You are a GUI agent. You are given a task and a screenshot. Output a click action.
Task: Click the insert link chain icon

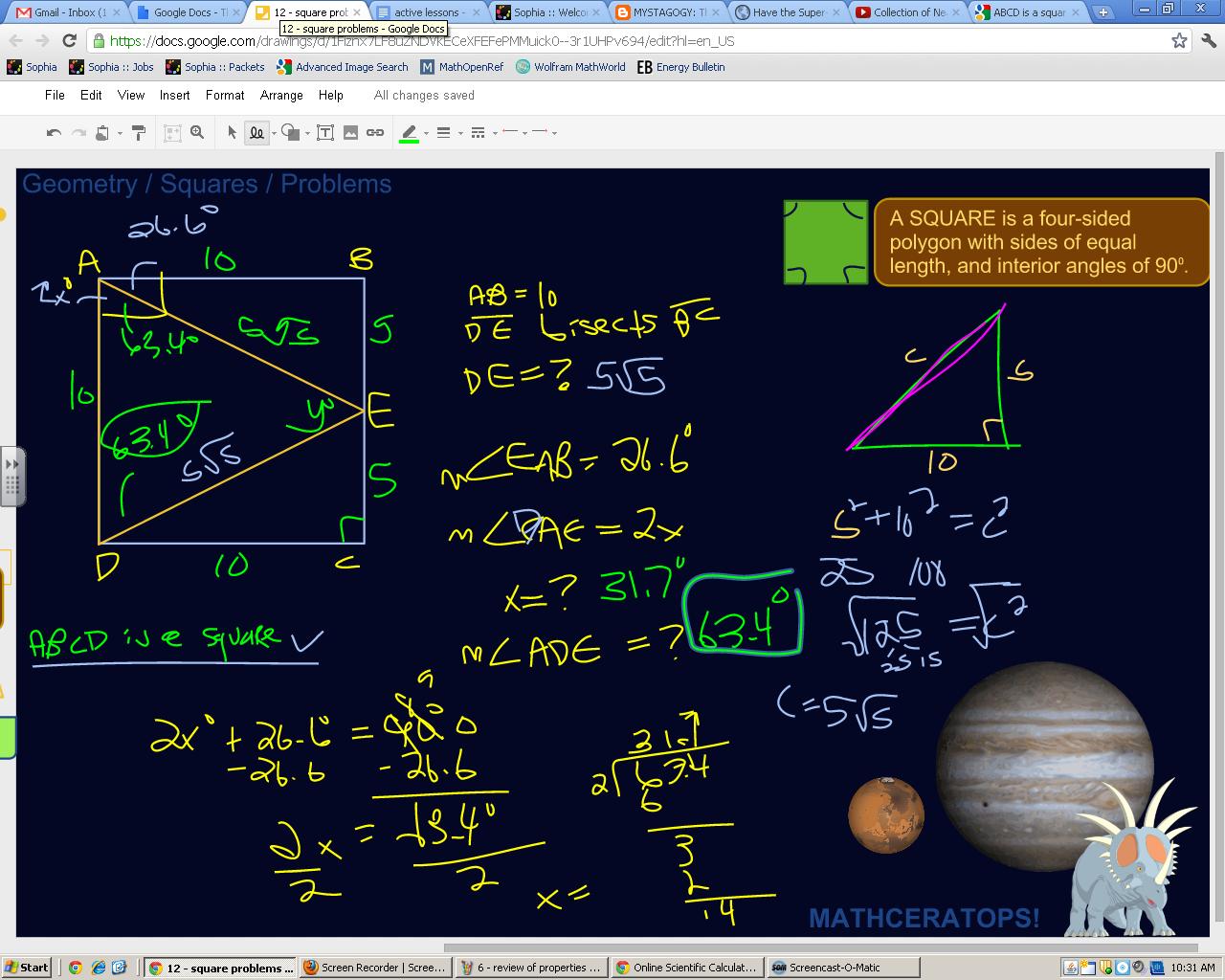tap(375, 133)
